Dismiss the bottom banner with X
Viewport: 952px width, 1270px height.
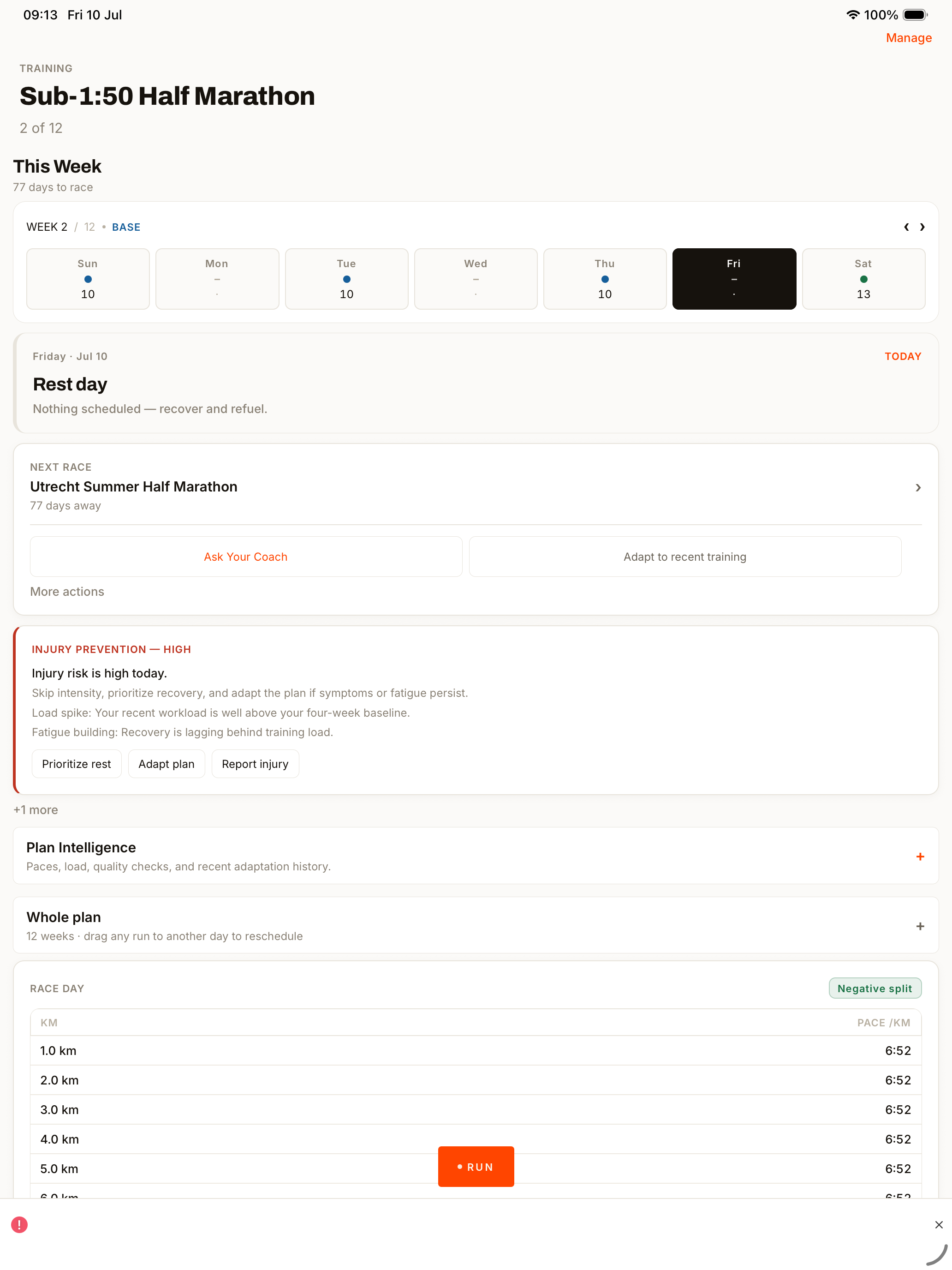(x=938, y=1225)
